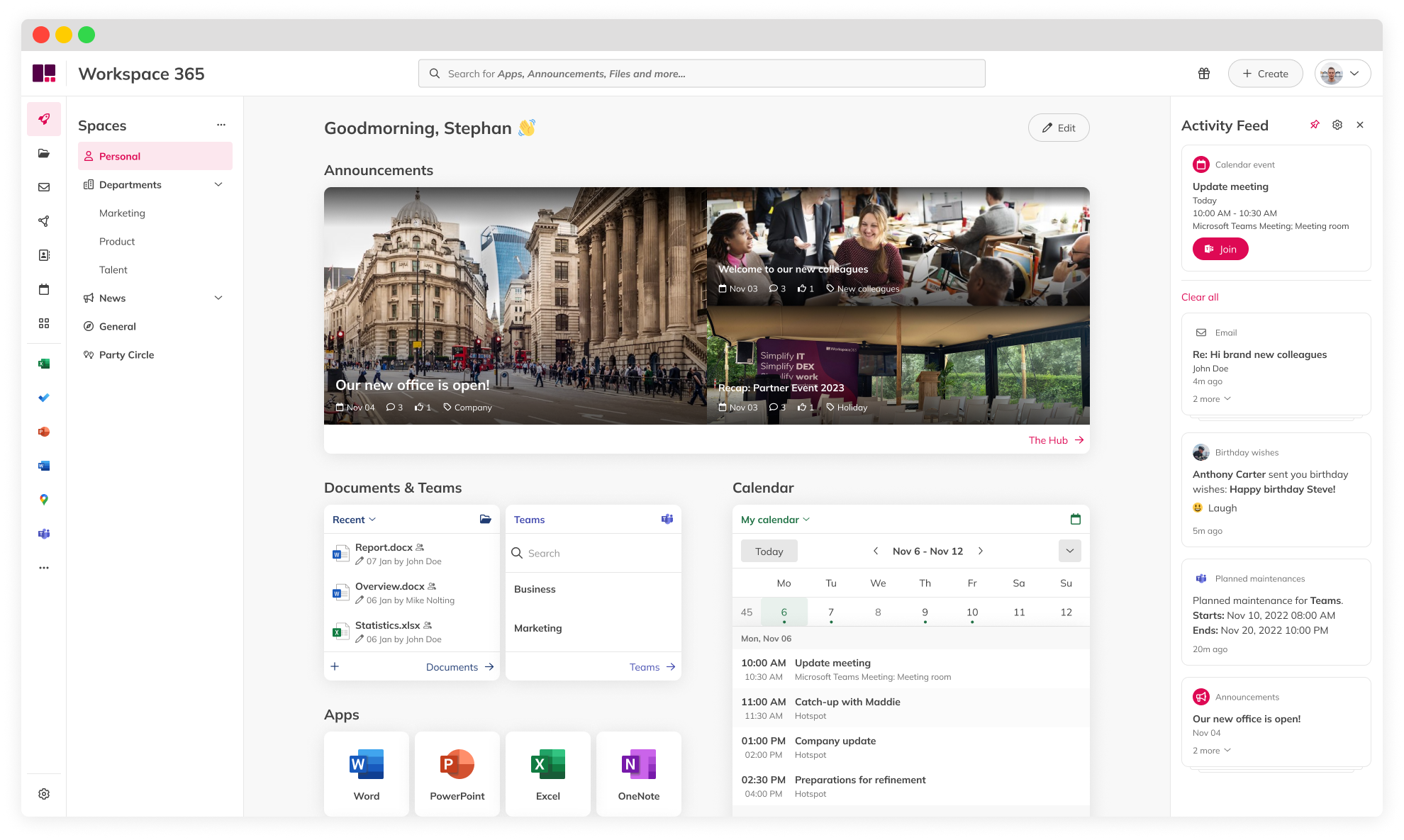The height and width of the screenshot is (840, 1404).
Task: Open the Teams link at card bottom
Action: point(652,667)
